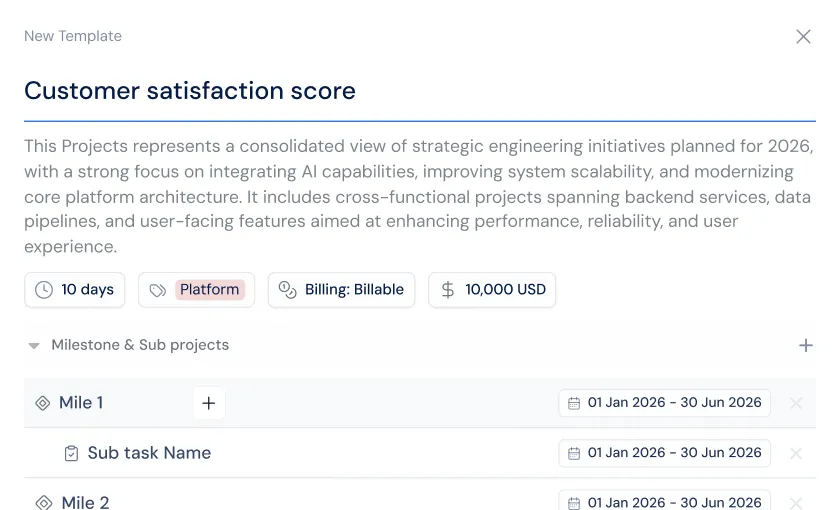Select the Platform tag label
The height and width of the screenshot is (510, 840).
pyautogui.click(x=209, y=289)
